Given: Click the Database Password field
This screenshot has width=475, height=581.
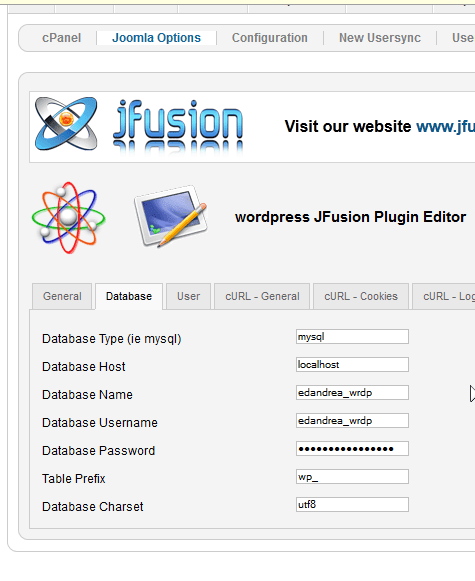Looking at the screenshot, I should [x=352, y=449].
